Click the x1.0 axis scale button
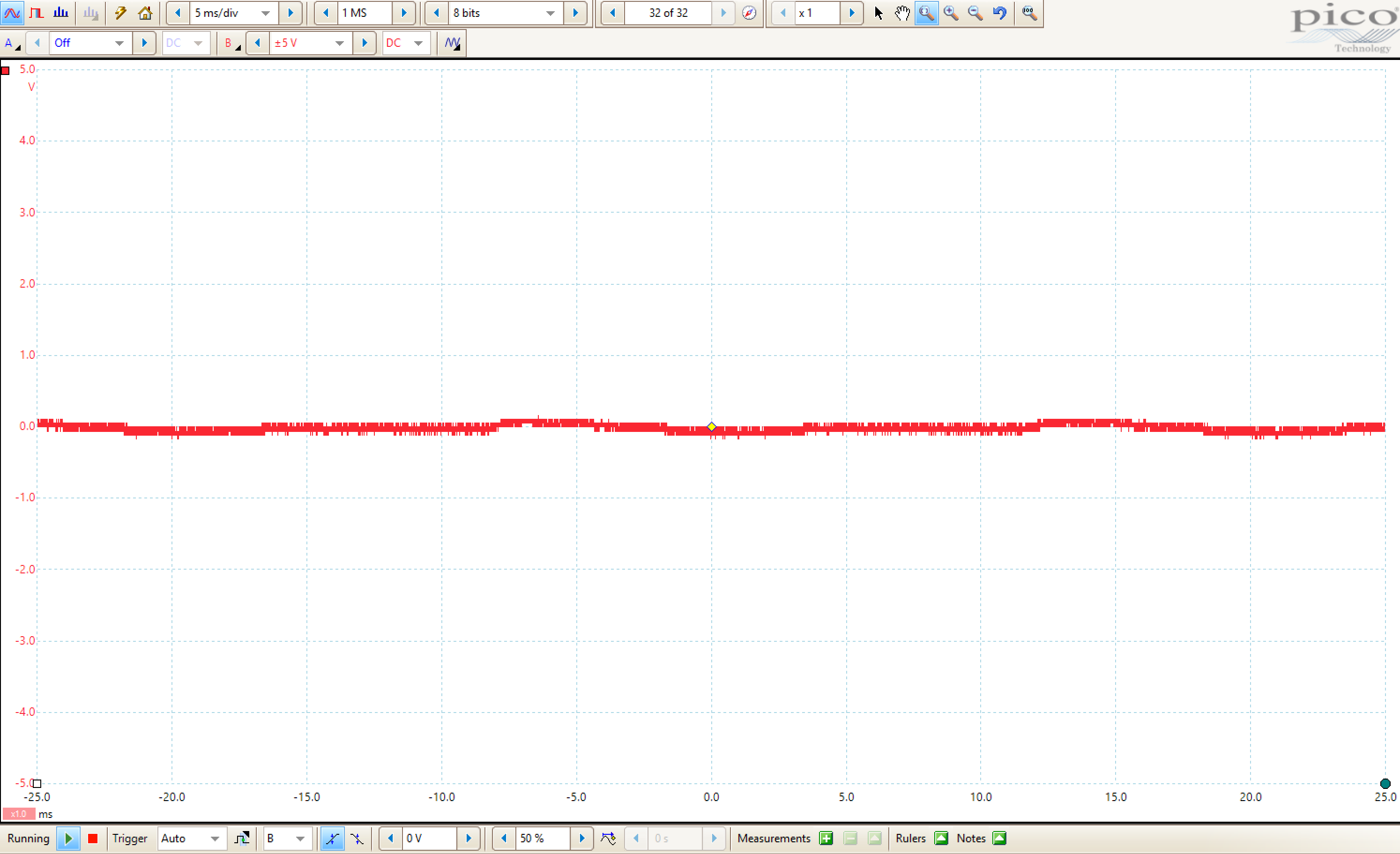Image resolution: width=1400 pixels, height=854 pixels. point(19,814)
